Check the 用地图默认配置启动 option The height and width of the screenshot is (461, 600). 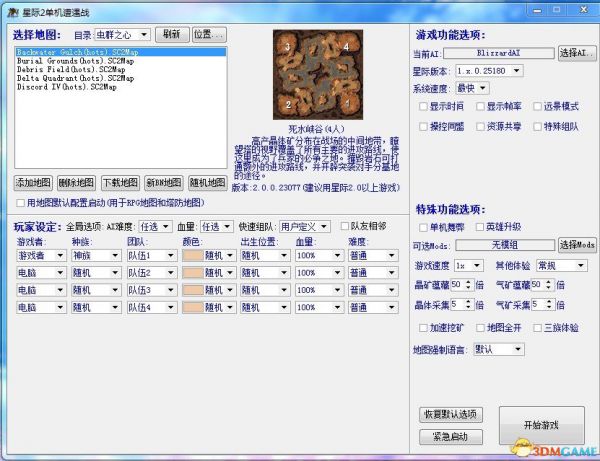click(x=19, y=202)
